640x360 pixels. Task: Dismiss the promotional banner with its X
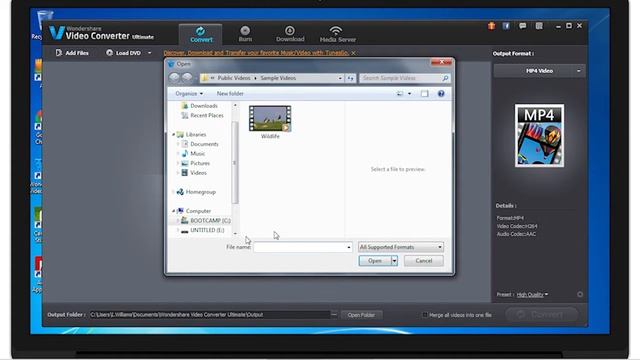353,53
